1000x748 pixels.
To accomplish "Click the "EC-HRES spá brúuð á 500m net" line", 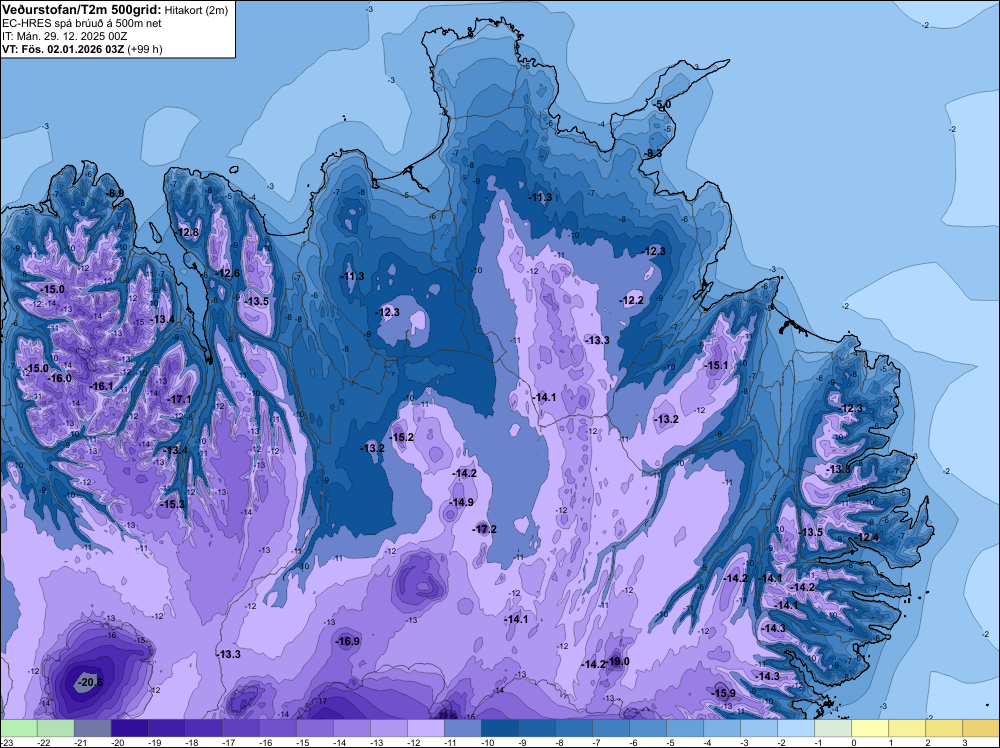I will [82, 23].
